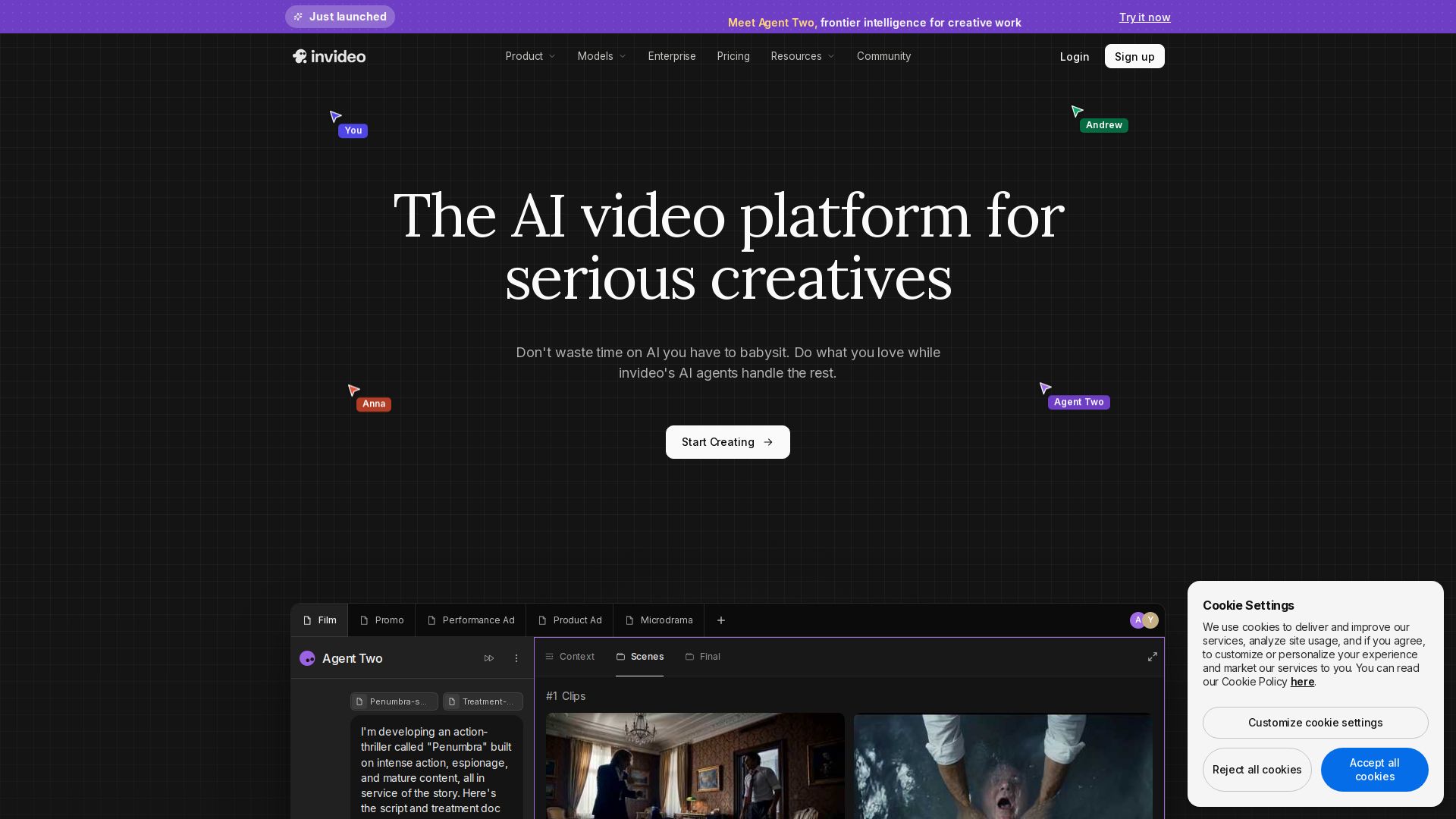
Task: Open the Treatment file attachment chip
Action: [x=483, y=701]
